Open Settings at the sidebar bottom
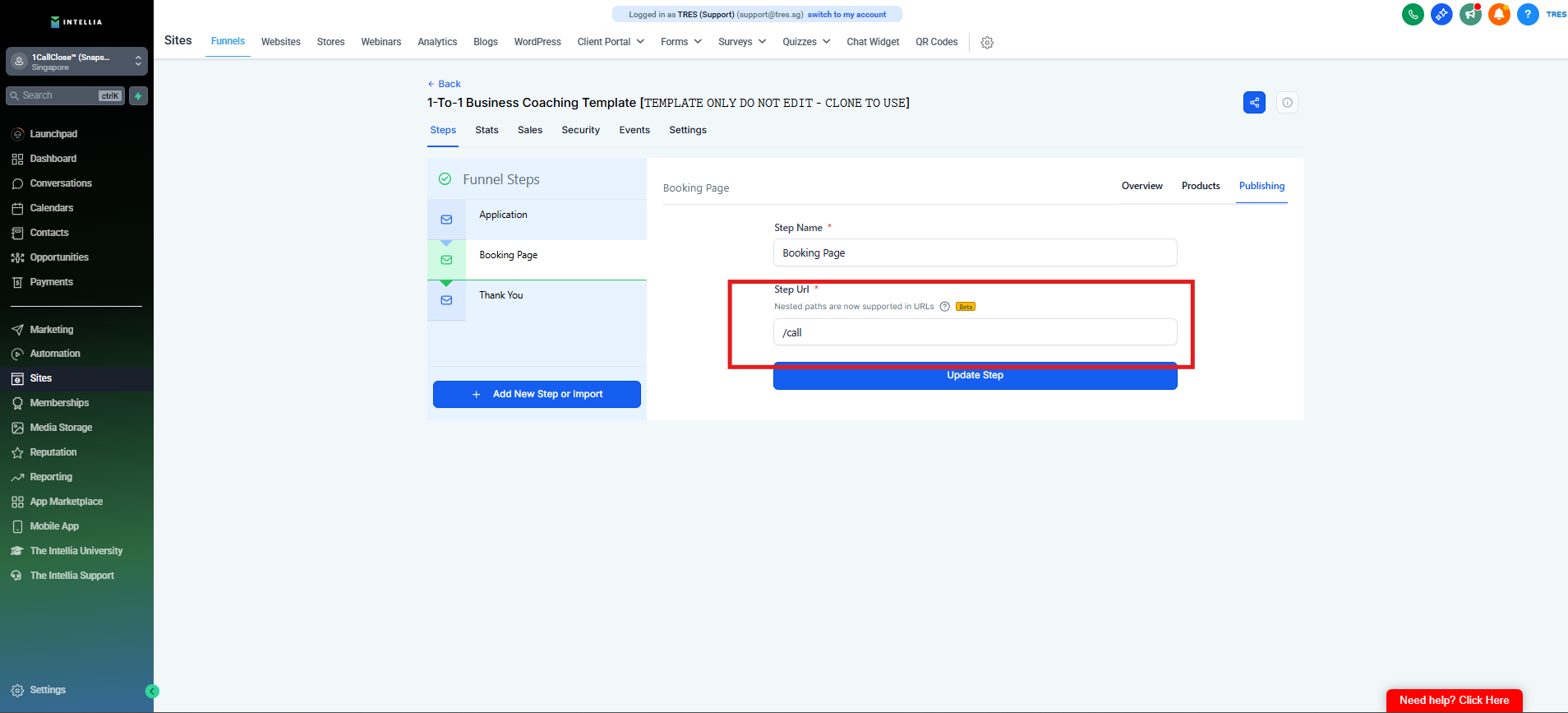Viewport: 1568px width, 713px height. coord(39,690)
